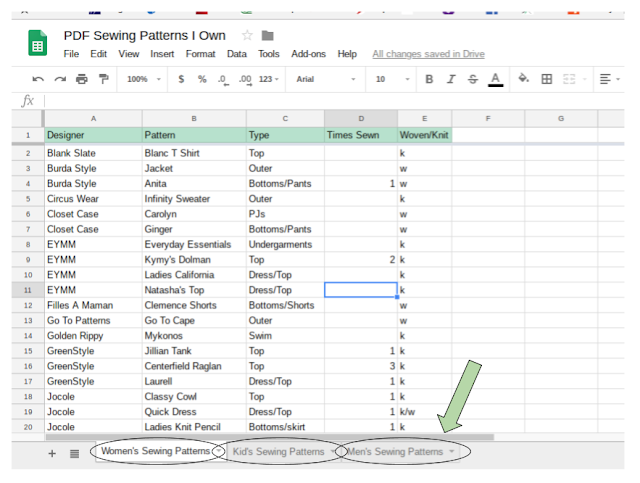Open the Data menu
This screenshot has height=483, width=640.
pos(237,54)
